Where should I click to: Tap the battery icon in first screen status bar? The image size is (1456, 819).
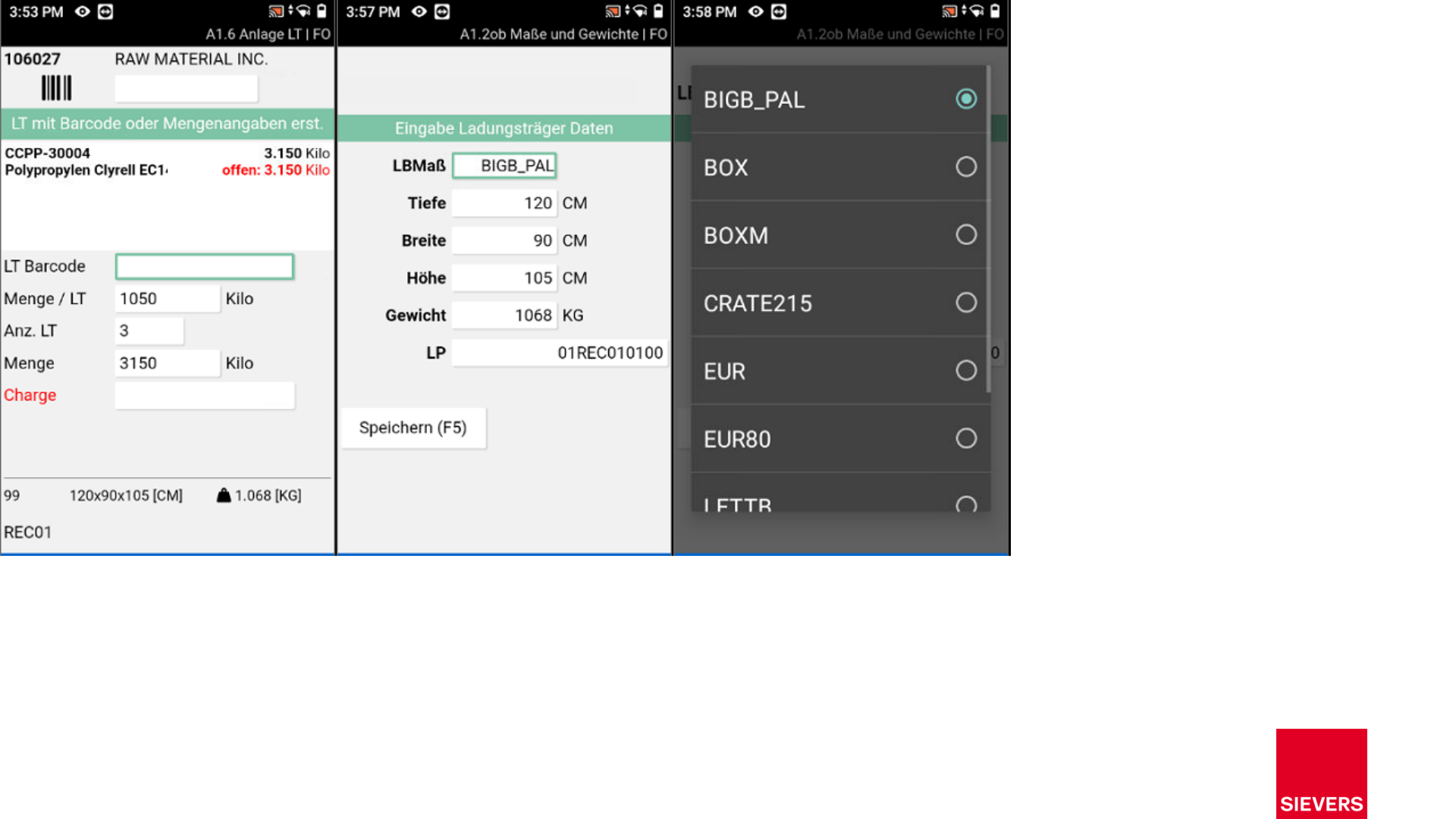[322, 11]
